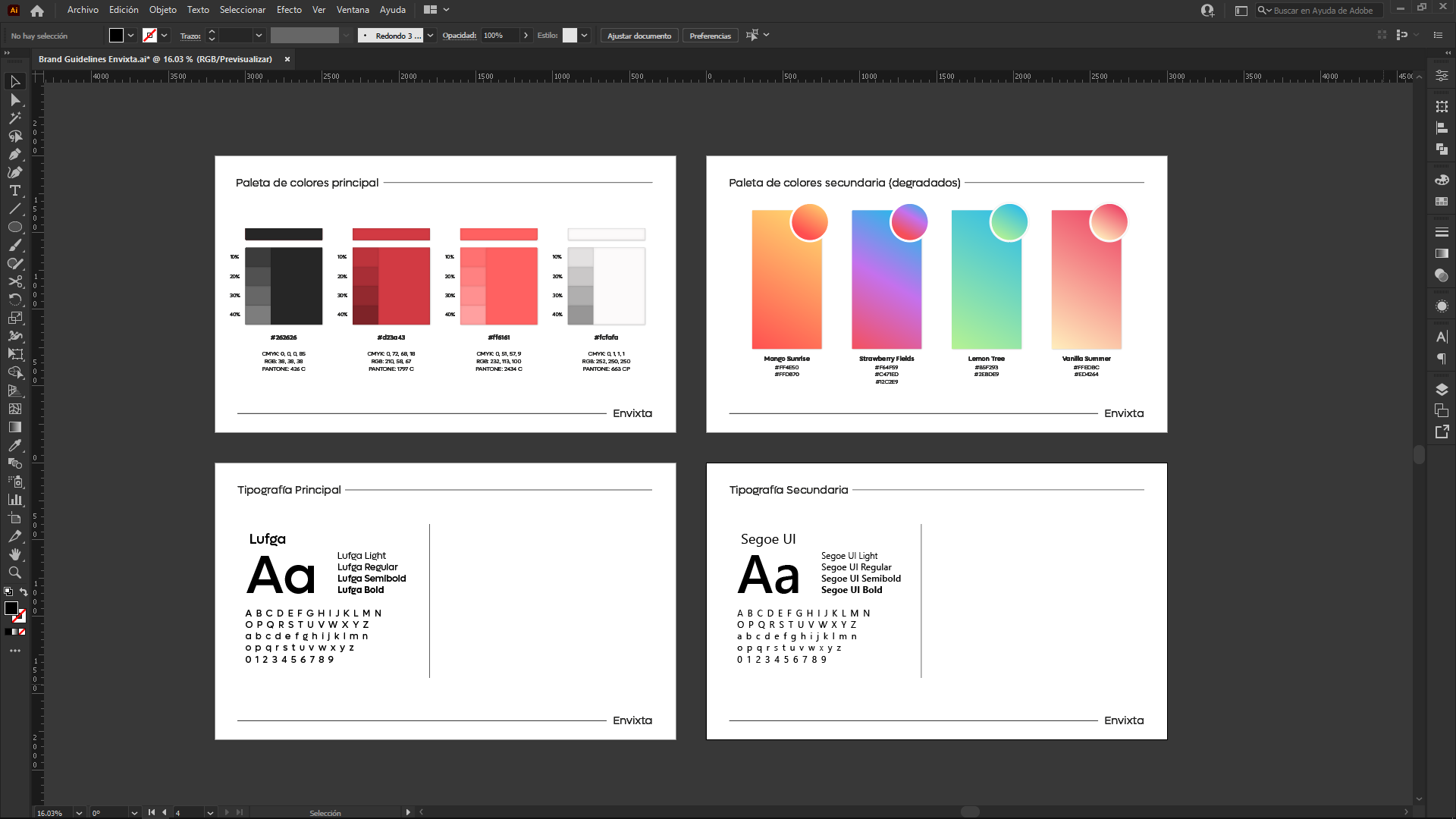Click the control bar fill swatch
This screenshot has width=1456, height=819.
[116, 35]
